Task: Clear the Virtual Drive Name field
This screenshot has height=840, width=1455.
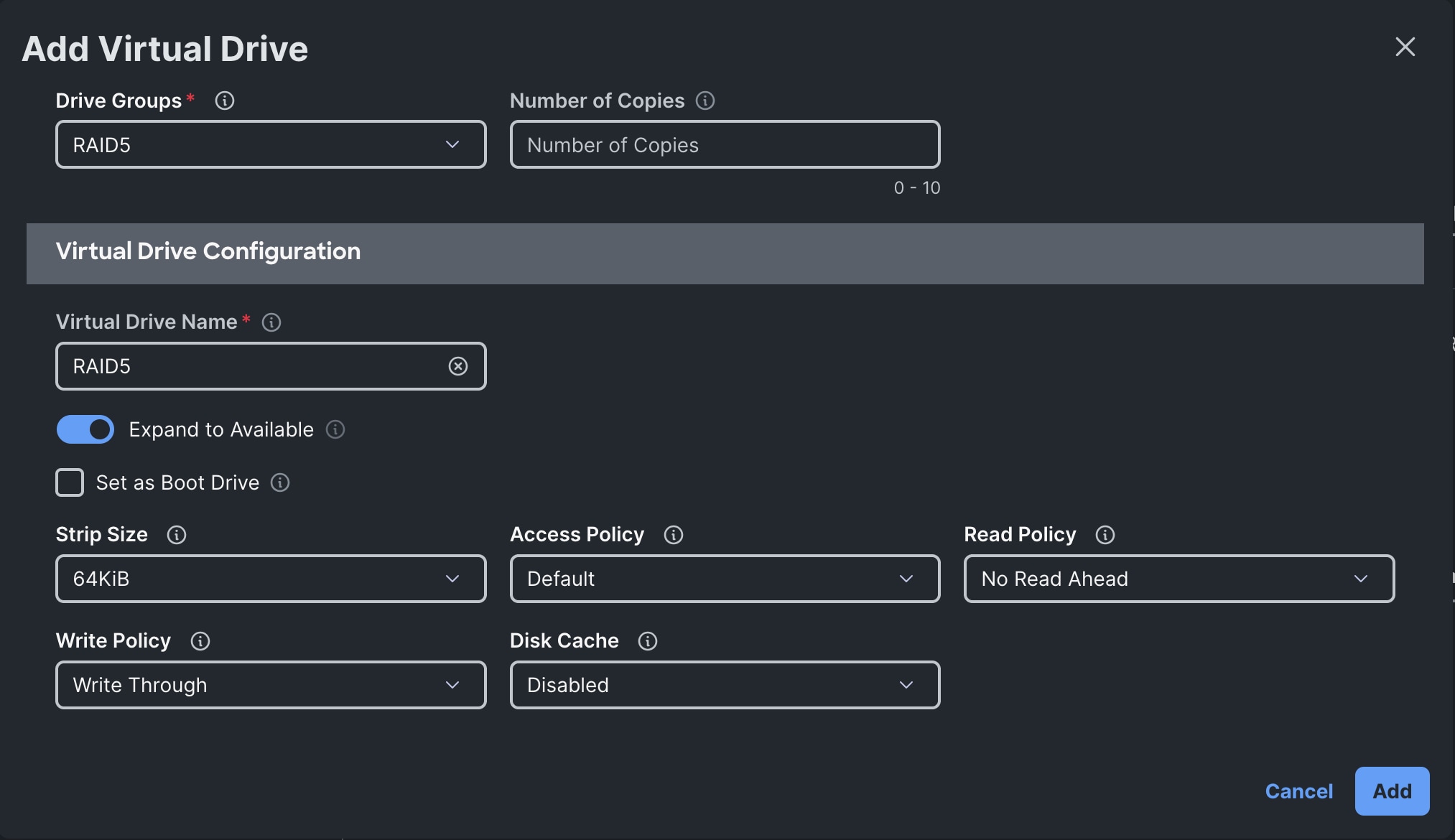Action: point(459,366)
